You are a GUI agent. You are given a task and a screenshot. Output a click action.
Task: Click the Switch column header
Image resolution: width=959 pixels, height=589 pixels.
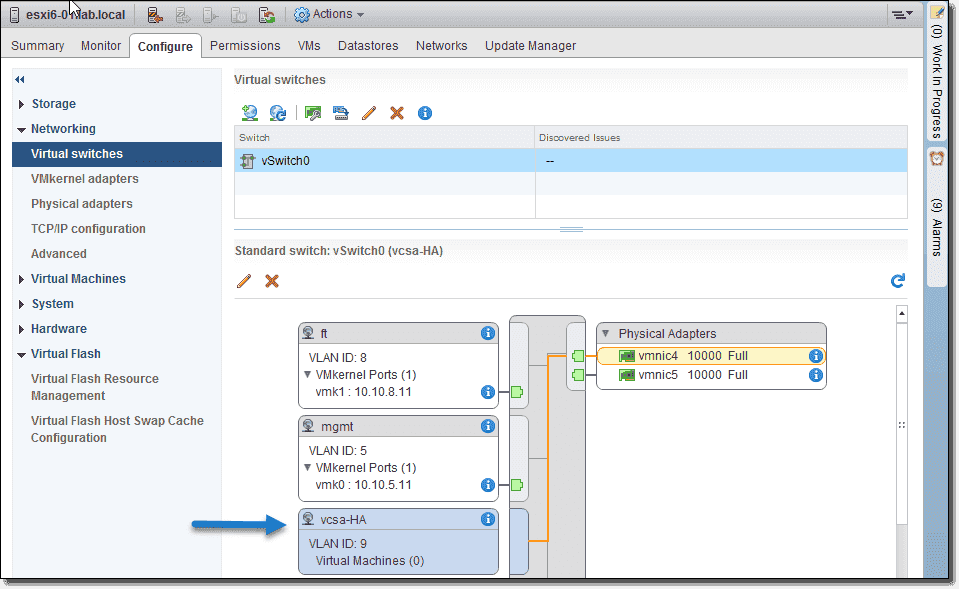point(385,138)
